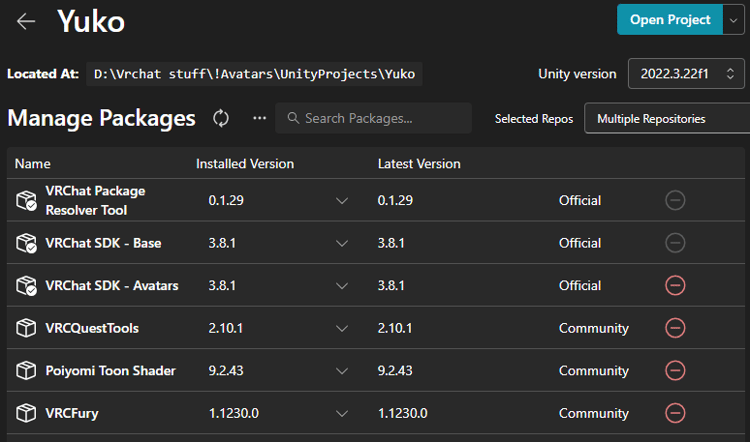750x442 pixels.
Task: Open the Multiple Repositories selector
Action: point(665,118)
